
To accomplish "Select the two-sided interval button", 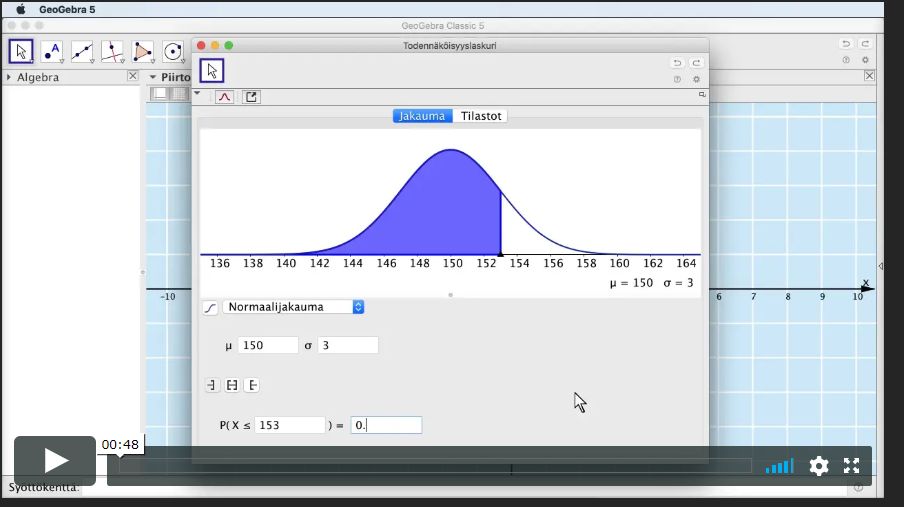I will [232, 385].
